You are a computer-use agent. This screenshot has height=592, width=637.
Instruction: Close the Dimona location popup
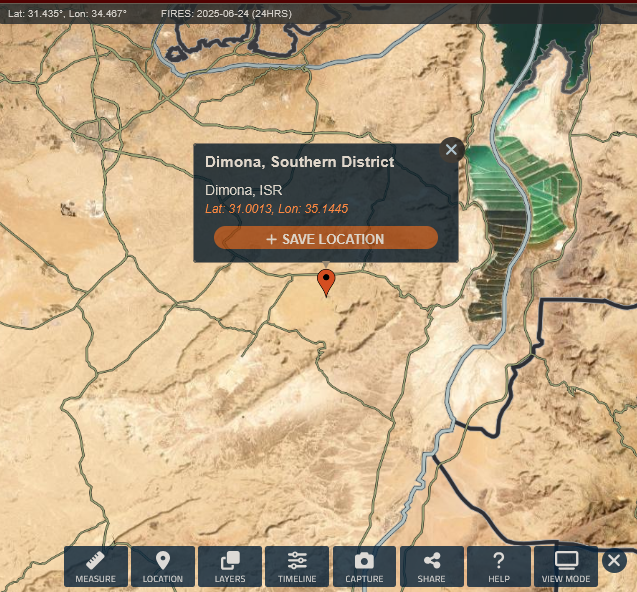coord(451,150)
